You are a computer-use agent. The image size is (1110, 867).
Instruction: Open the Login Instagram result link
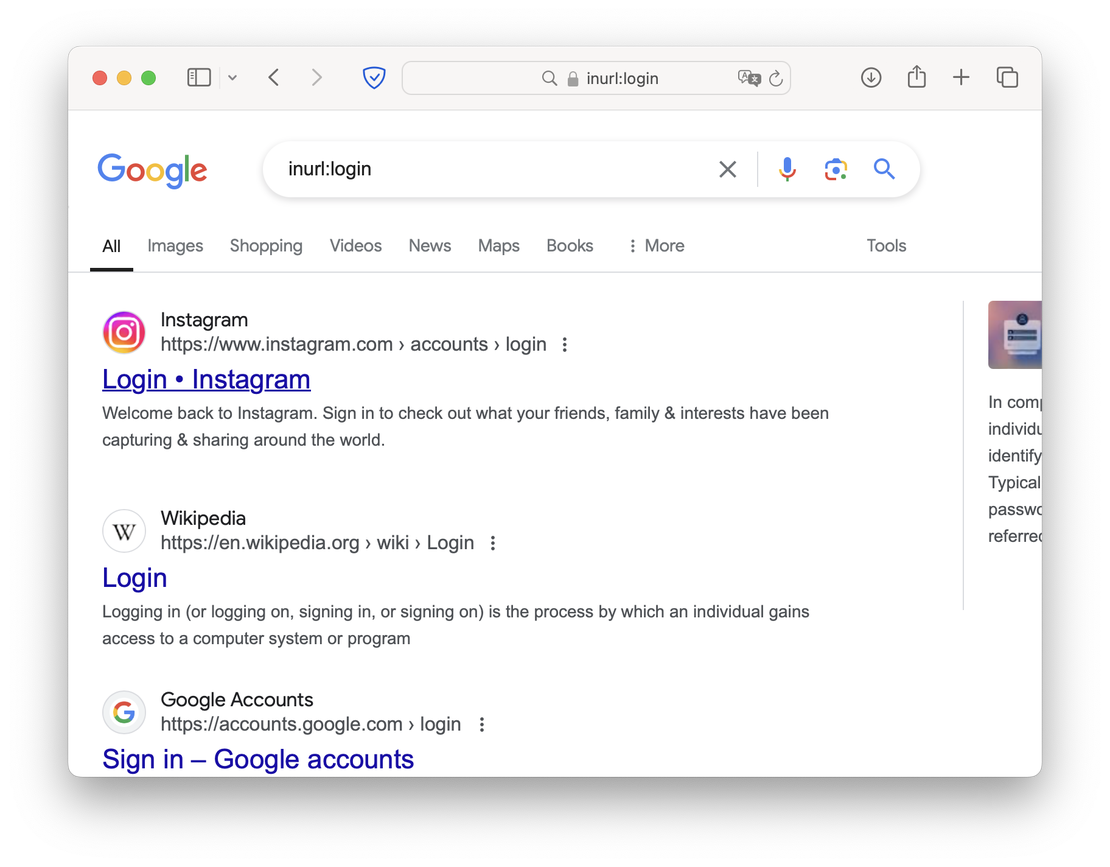click(x=206, y=379)
